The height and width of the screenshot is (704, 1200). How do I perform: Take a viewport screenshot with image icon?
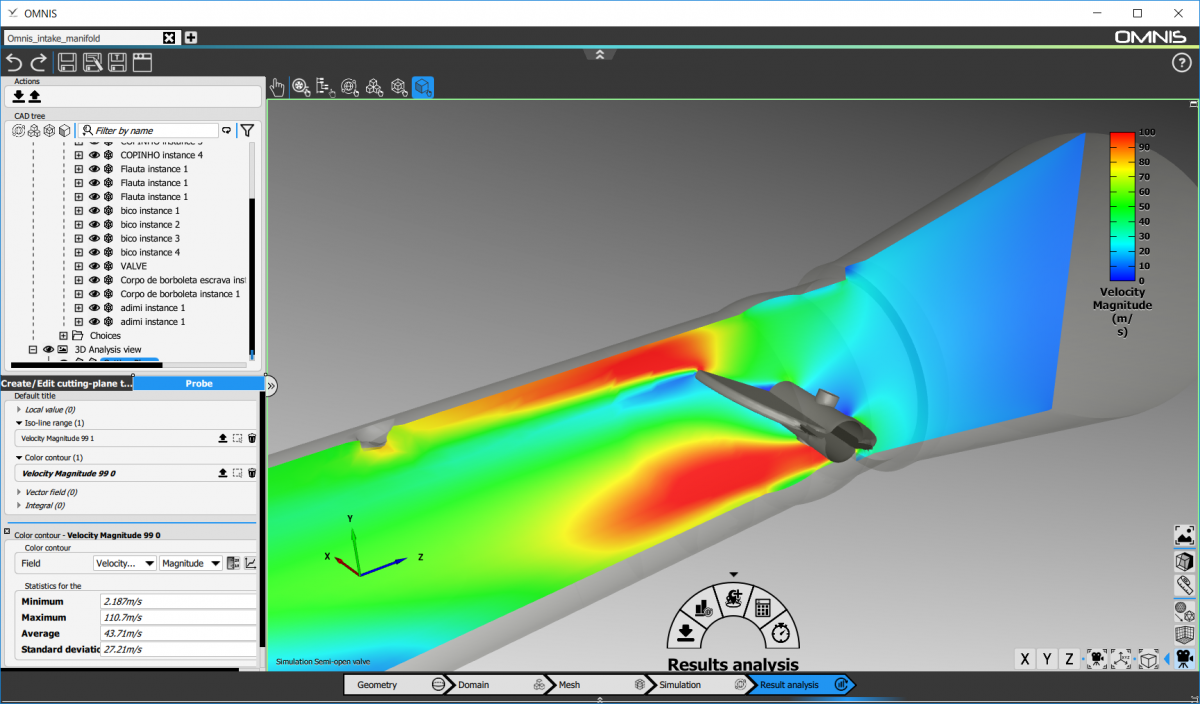point(1184,535)
